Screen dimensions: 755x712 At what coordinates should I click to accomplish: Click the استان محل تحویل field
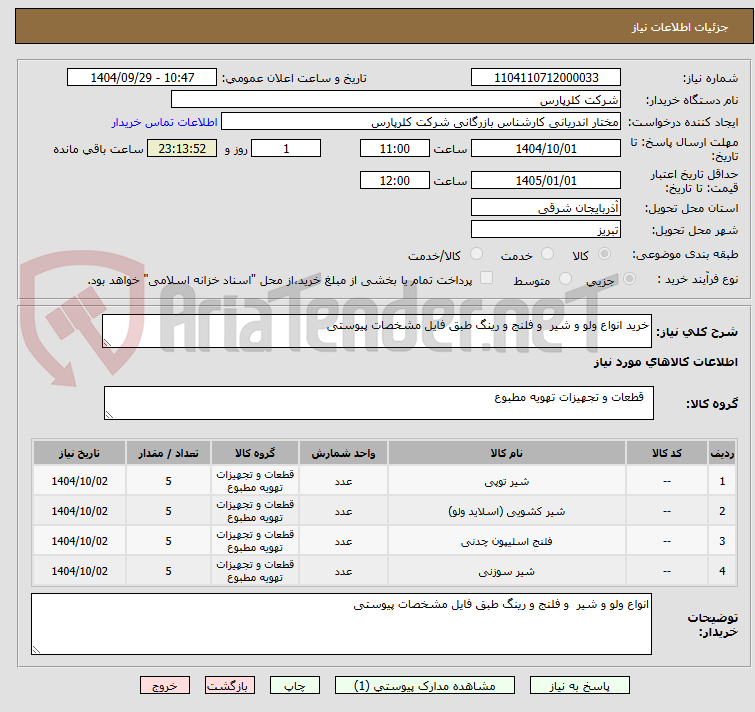click(x=546, y=207)
